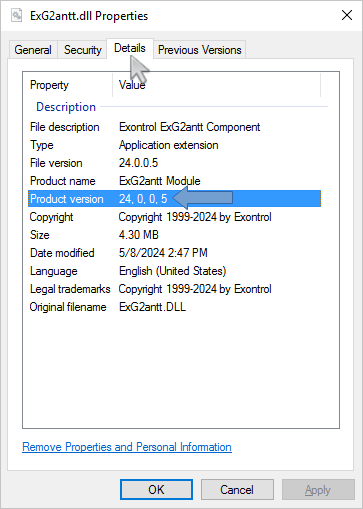Select the Language property label
This screenshot has height=509, width=363.
pos(54,271)
